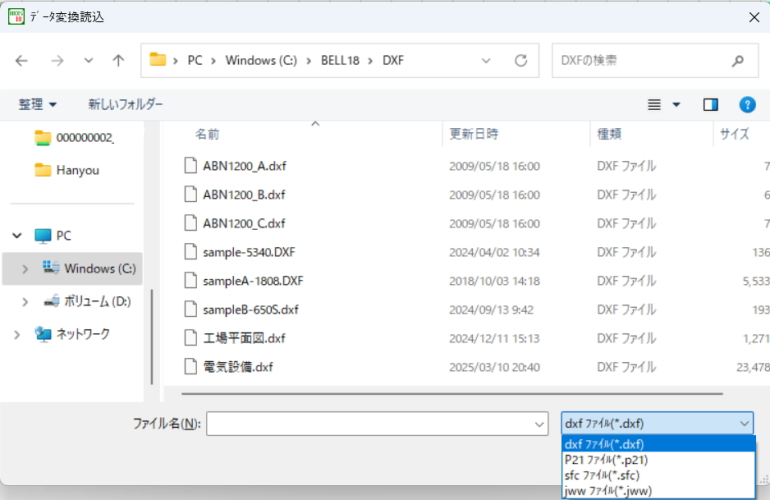Open the recent locations chevron
Viewport: 770px width, 500px height.
tap(89, 60)
